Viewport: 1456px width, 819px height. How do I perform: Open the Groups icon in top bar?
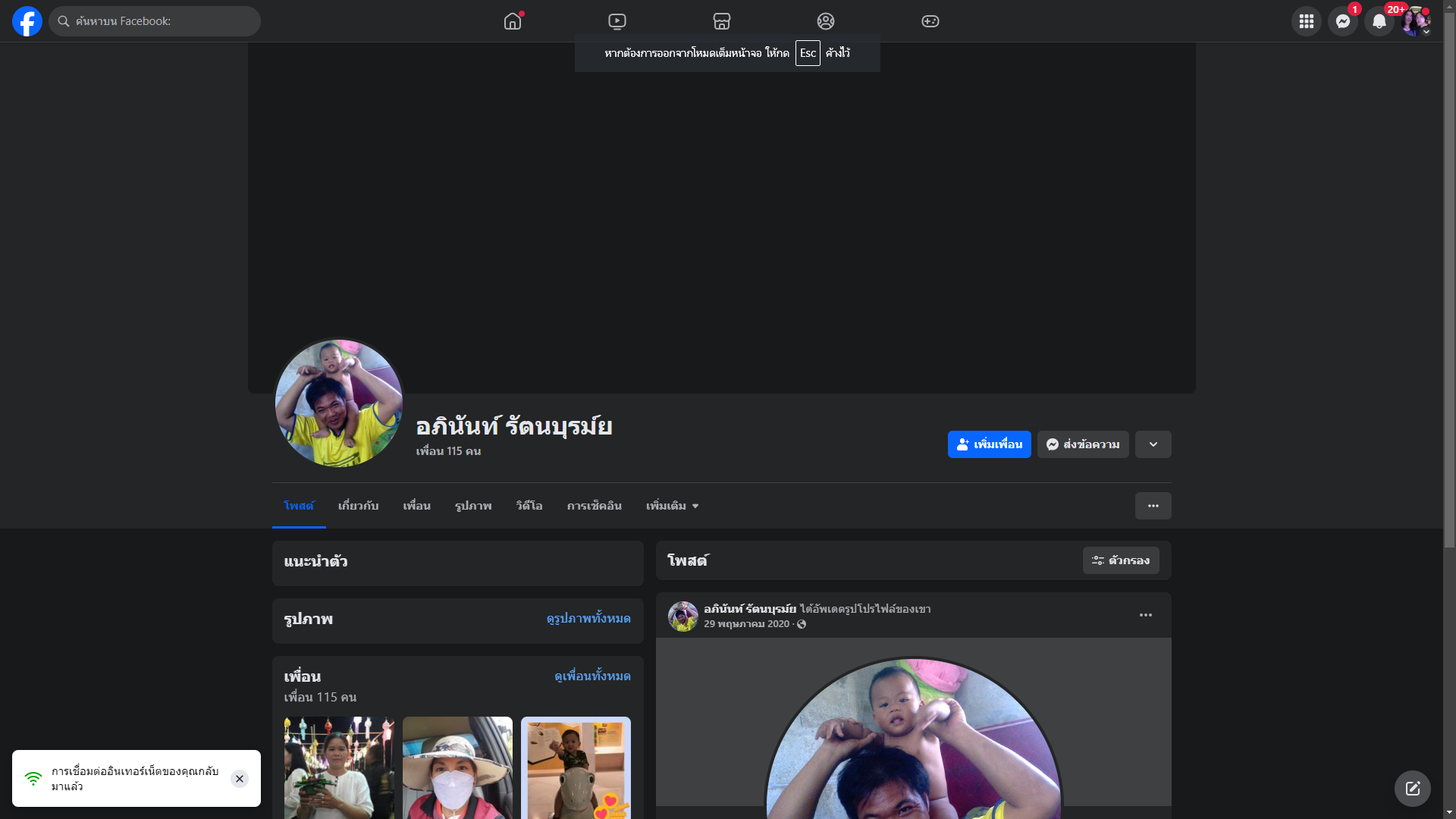[x=826, y=21]
